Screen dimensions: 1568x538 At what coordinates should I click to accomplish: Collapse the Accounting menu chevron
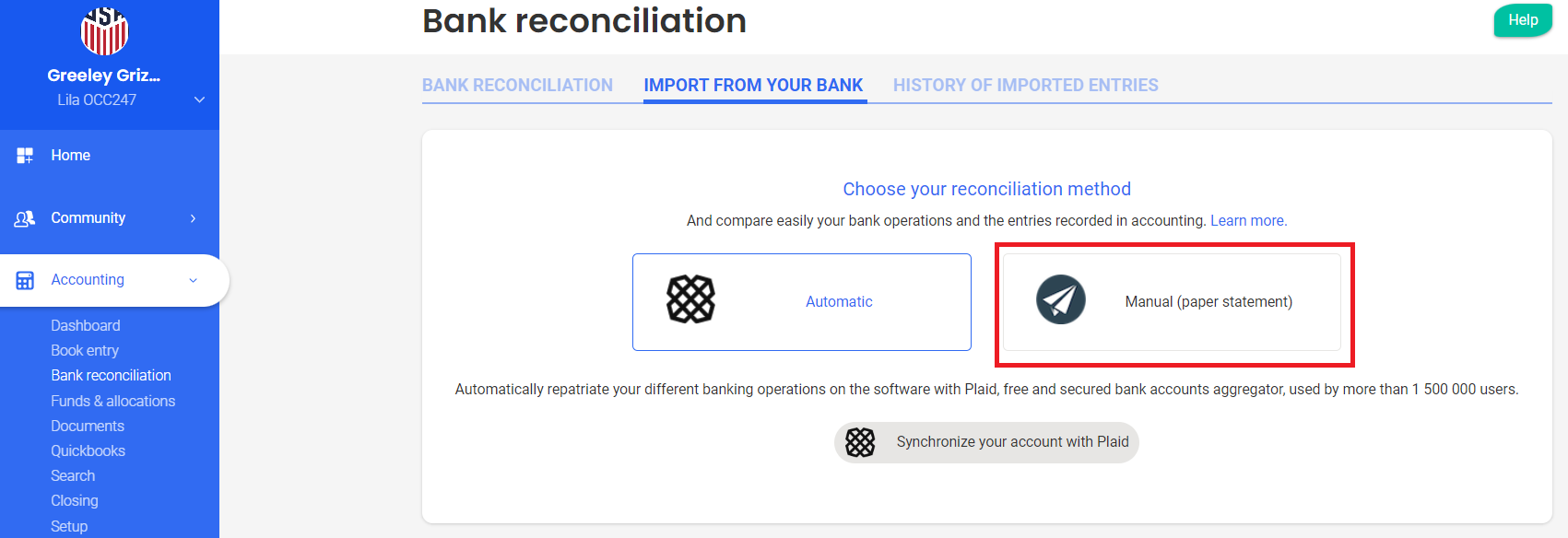point(193,280)
